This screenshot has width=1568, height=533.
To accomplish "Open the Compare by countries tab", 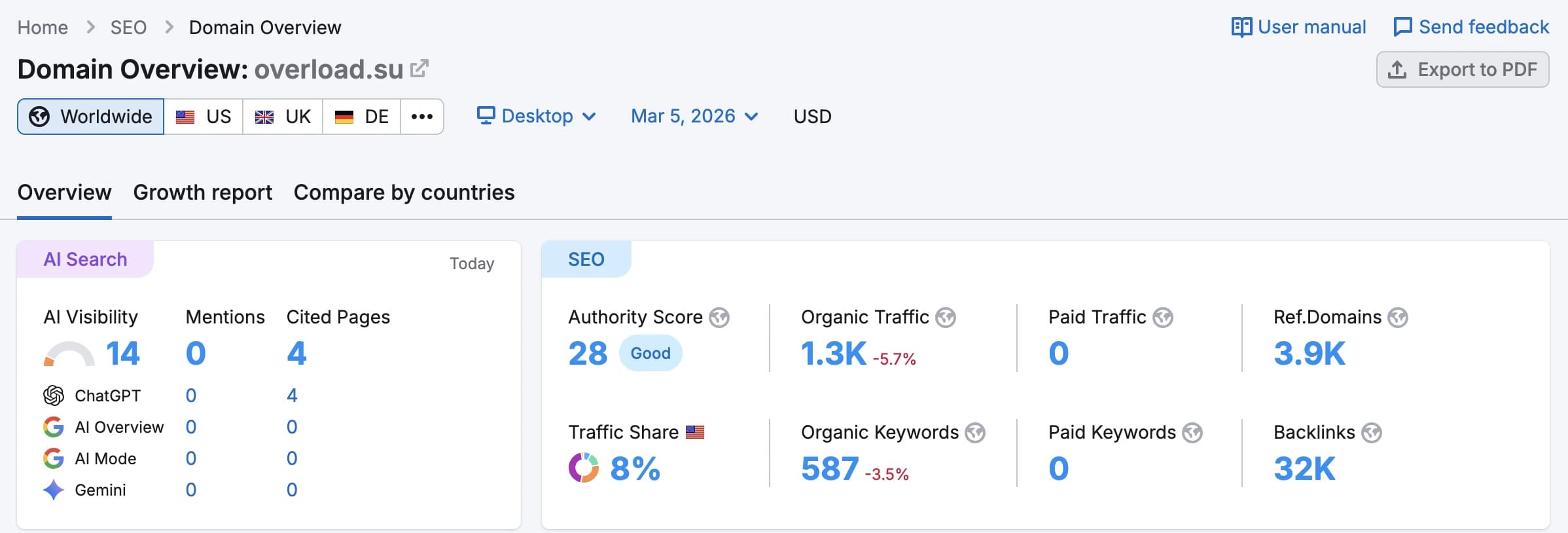I will (404, 193).
